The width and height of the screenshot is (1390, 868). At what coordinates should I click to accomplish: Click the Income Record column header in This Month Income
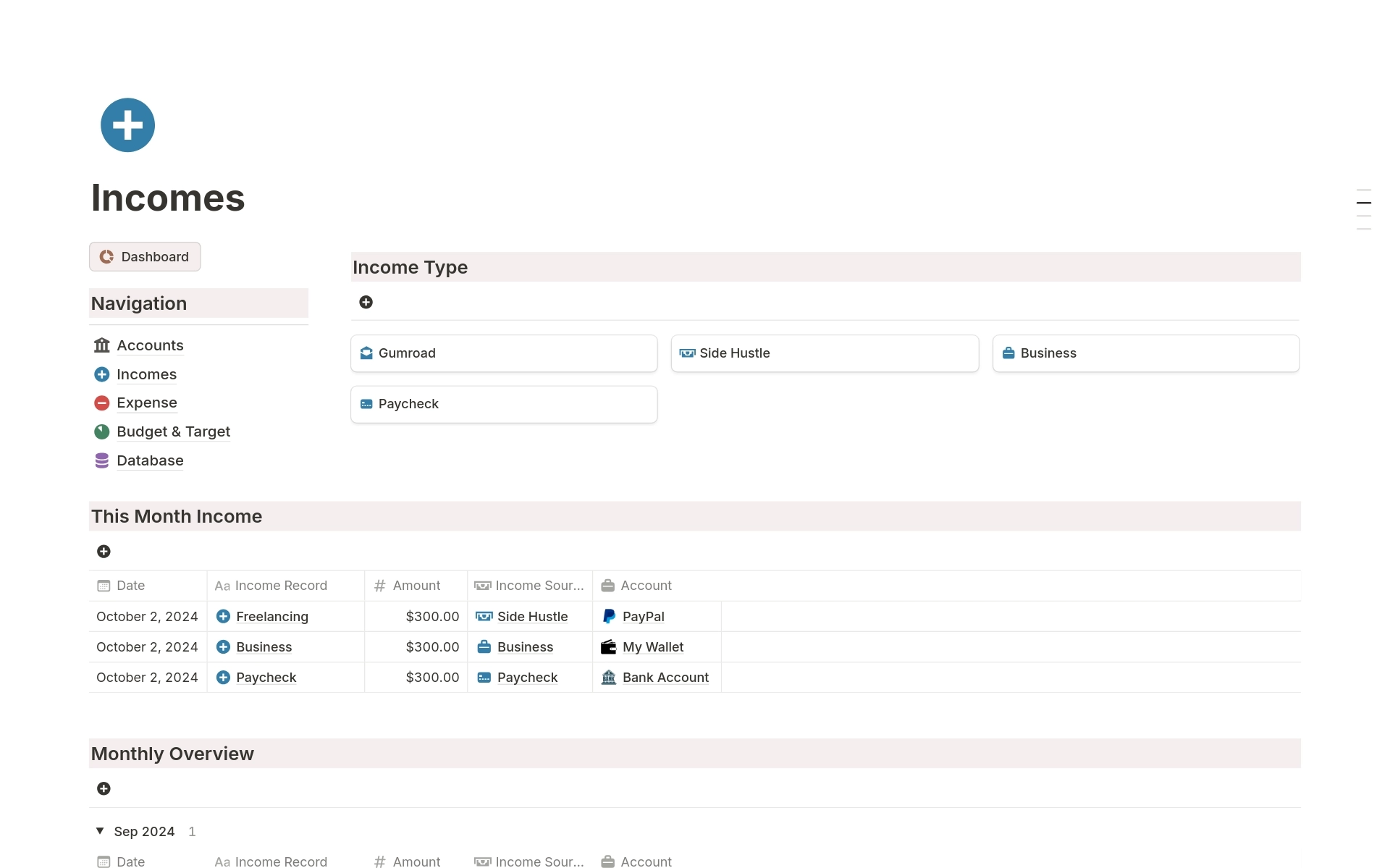tap(286, 586)
